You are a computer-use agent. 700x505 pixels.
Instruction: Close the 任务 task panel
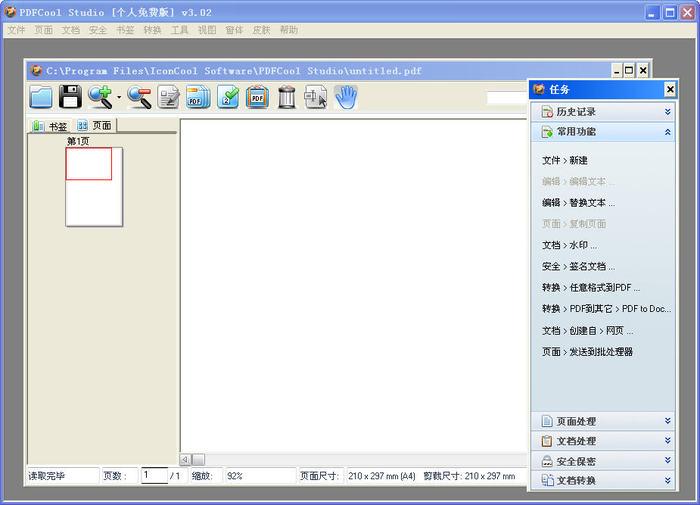(670, 90)
